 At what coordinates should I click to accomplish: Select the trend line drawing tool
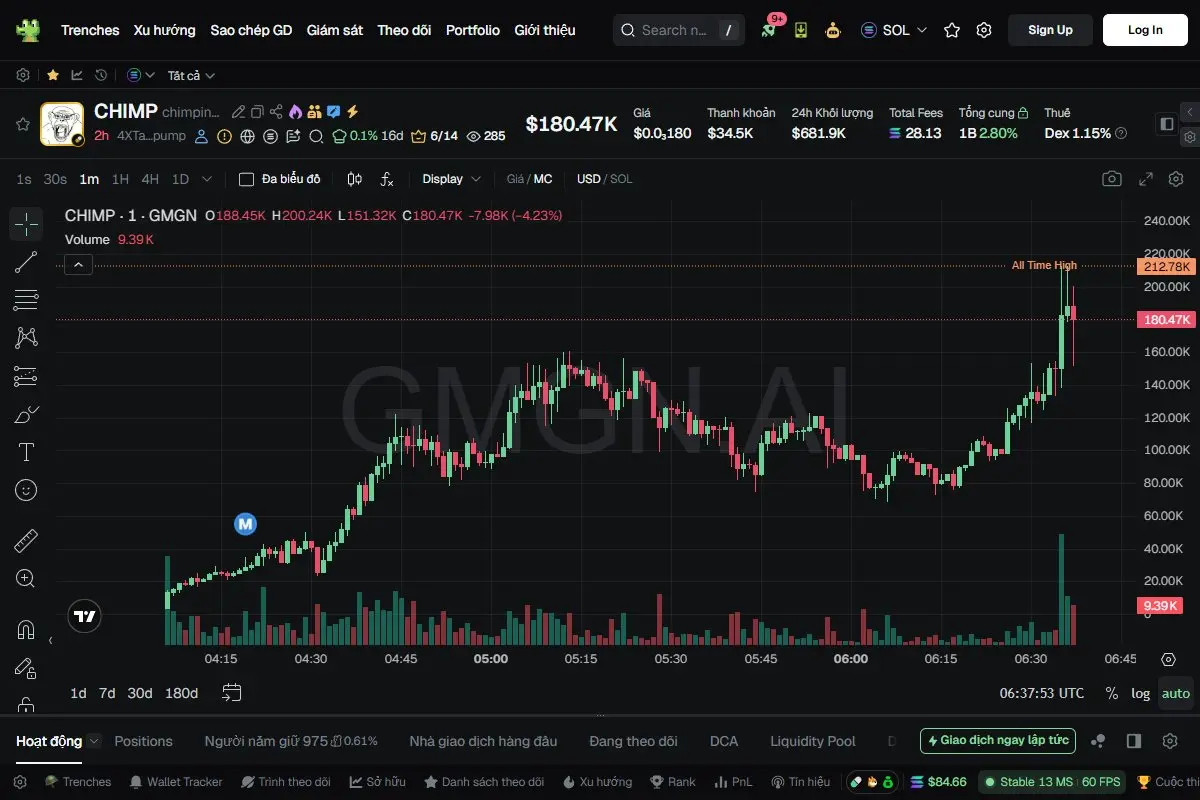pyautogui.click(x=26, y=262)
